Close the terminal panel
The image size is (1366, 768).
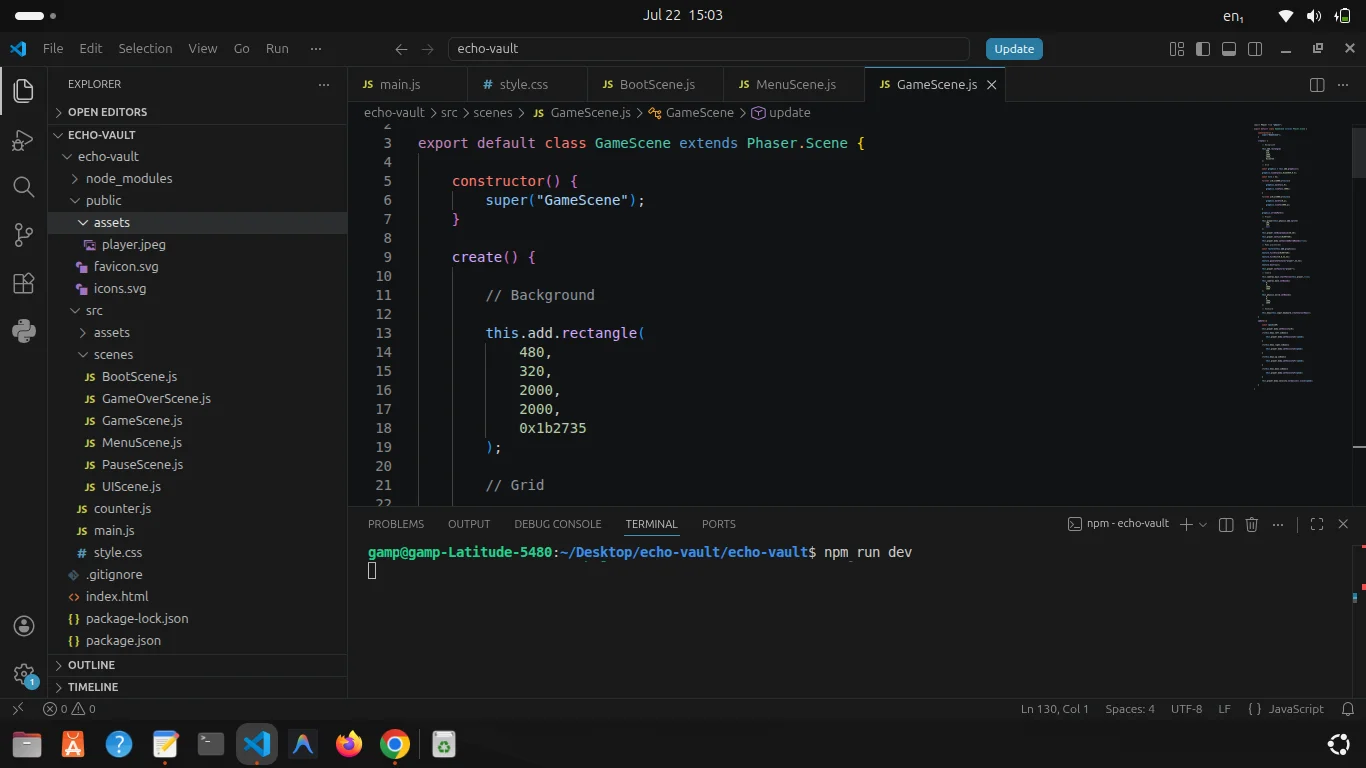1344,524
